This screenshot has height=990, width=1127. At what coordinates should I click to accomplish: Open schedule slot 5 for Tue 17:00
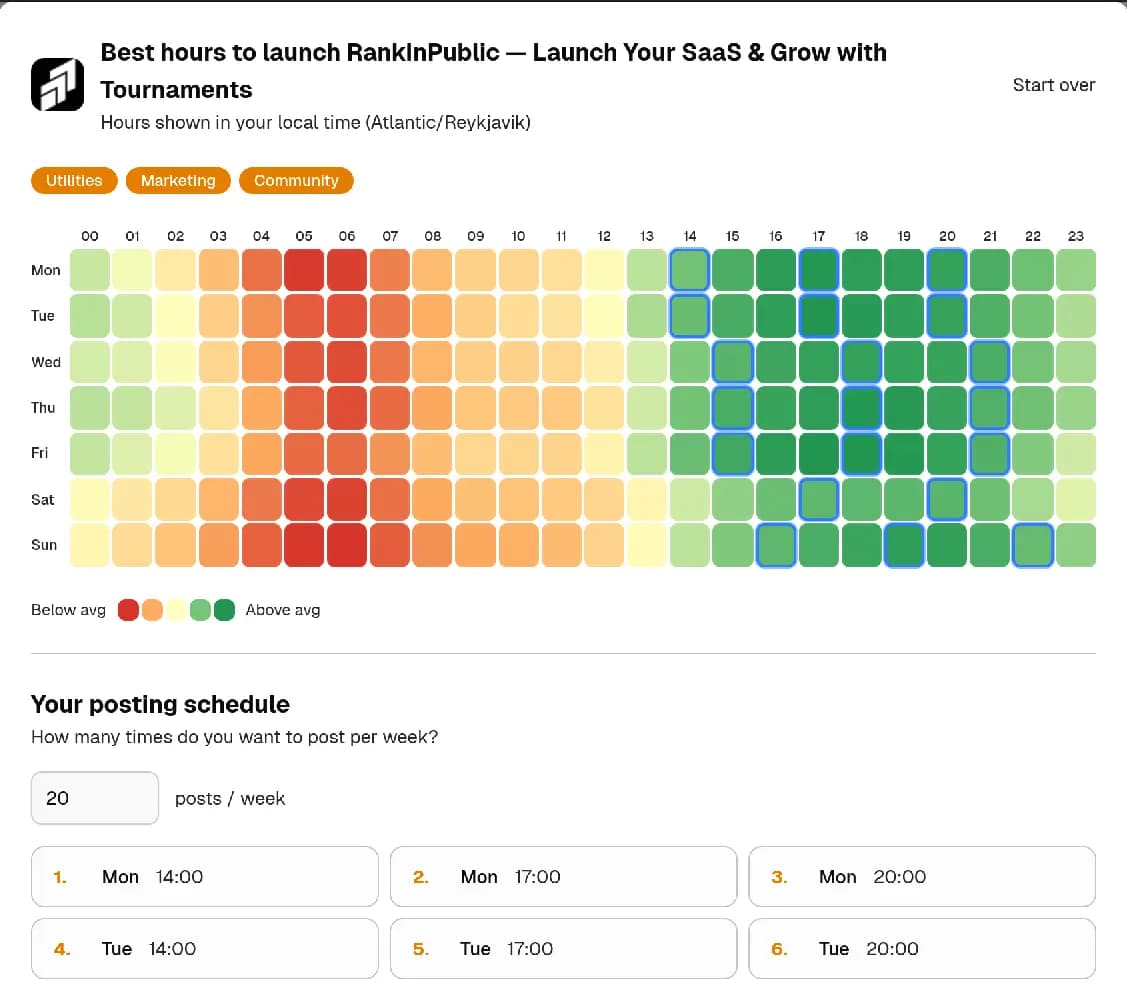pos(563,948)
